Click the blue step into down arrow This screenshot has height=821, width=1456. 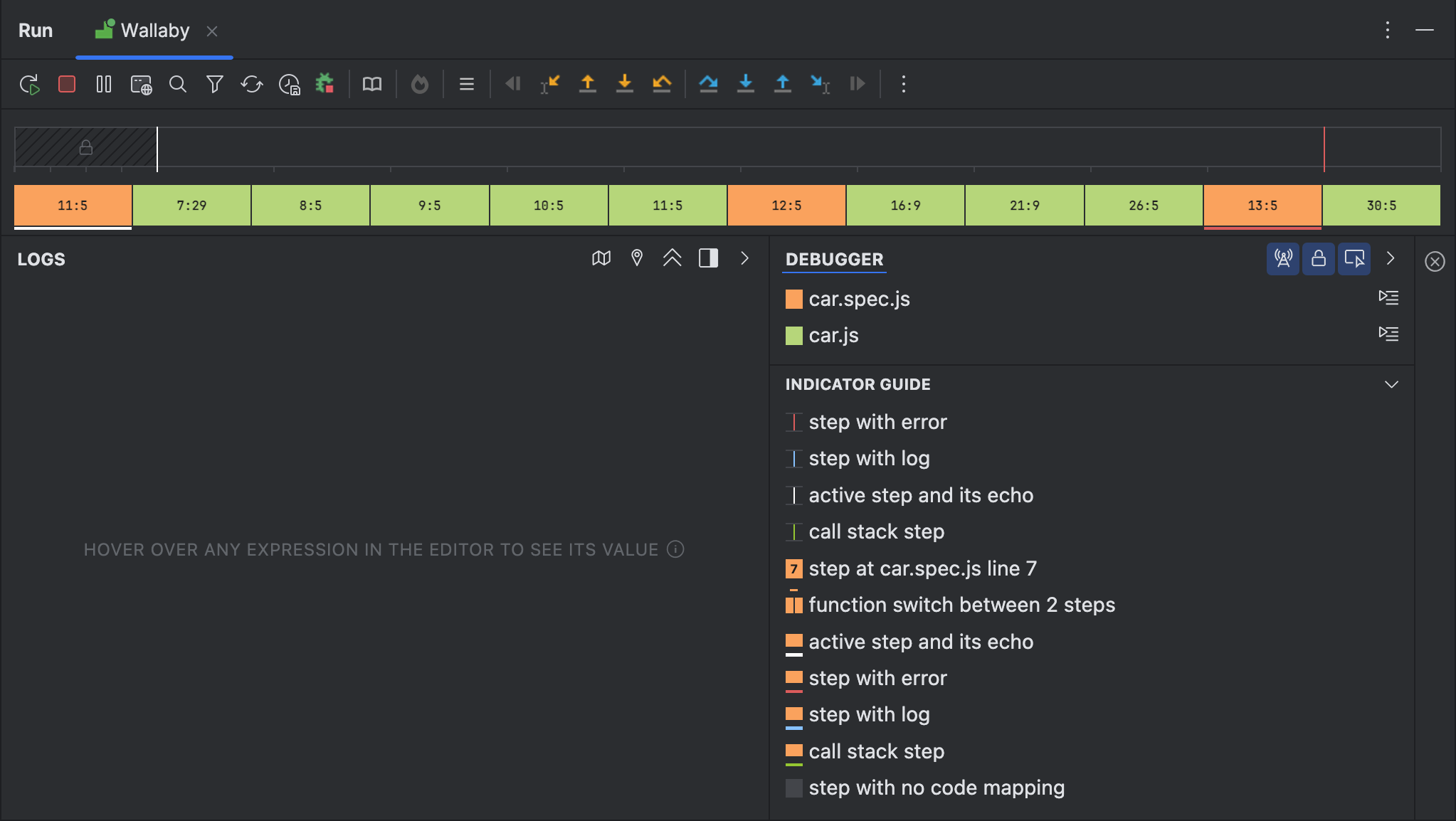tap(746, 84)
